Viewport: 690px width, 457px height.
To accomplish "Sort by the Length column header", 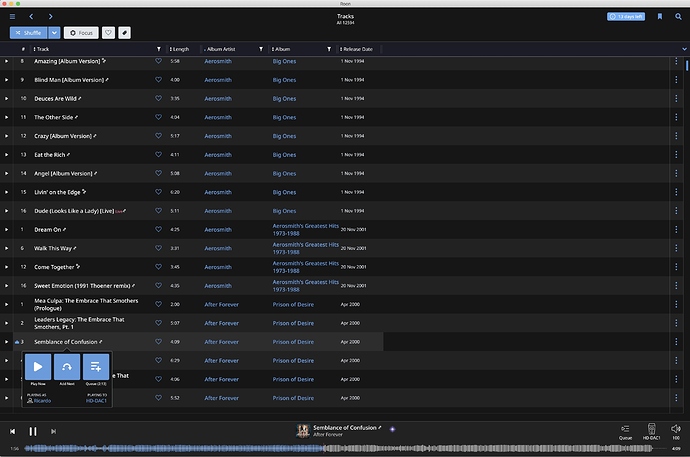I will coord(180,49).
